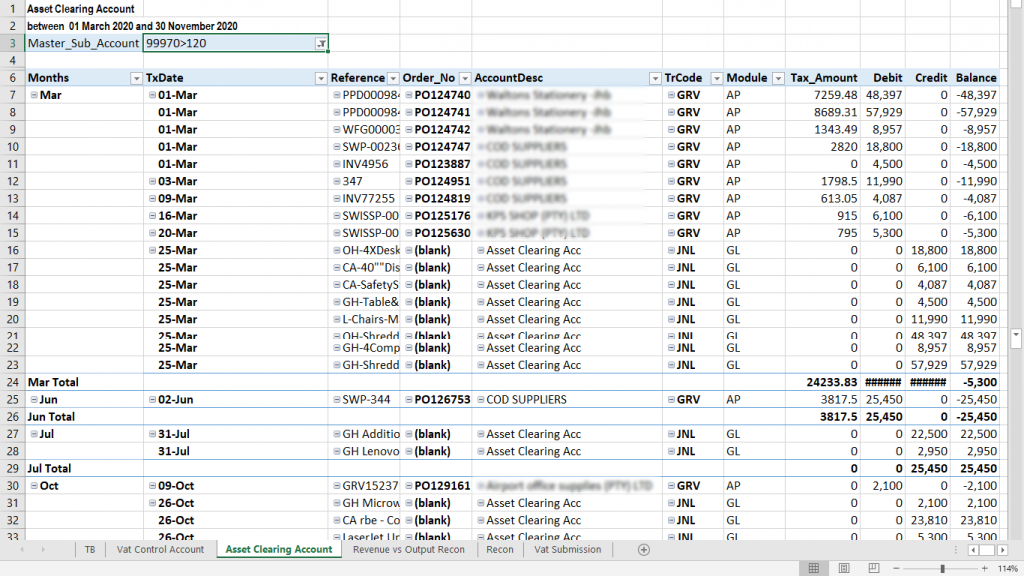Open the TxDate column filter
The image size is (1024, 576).
pos(321,78)
